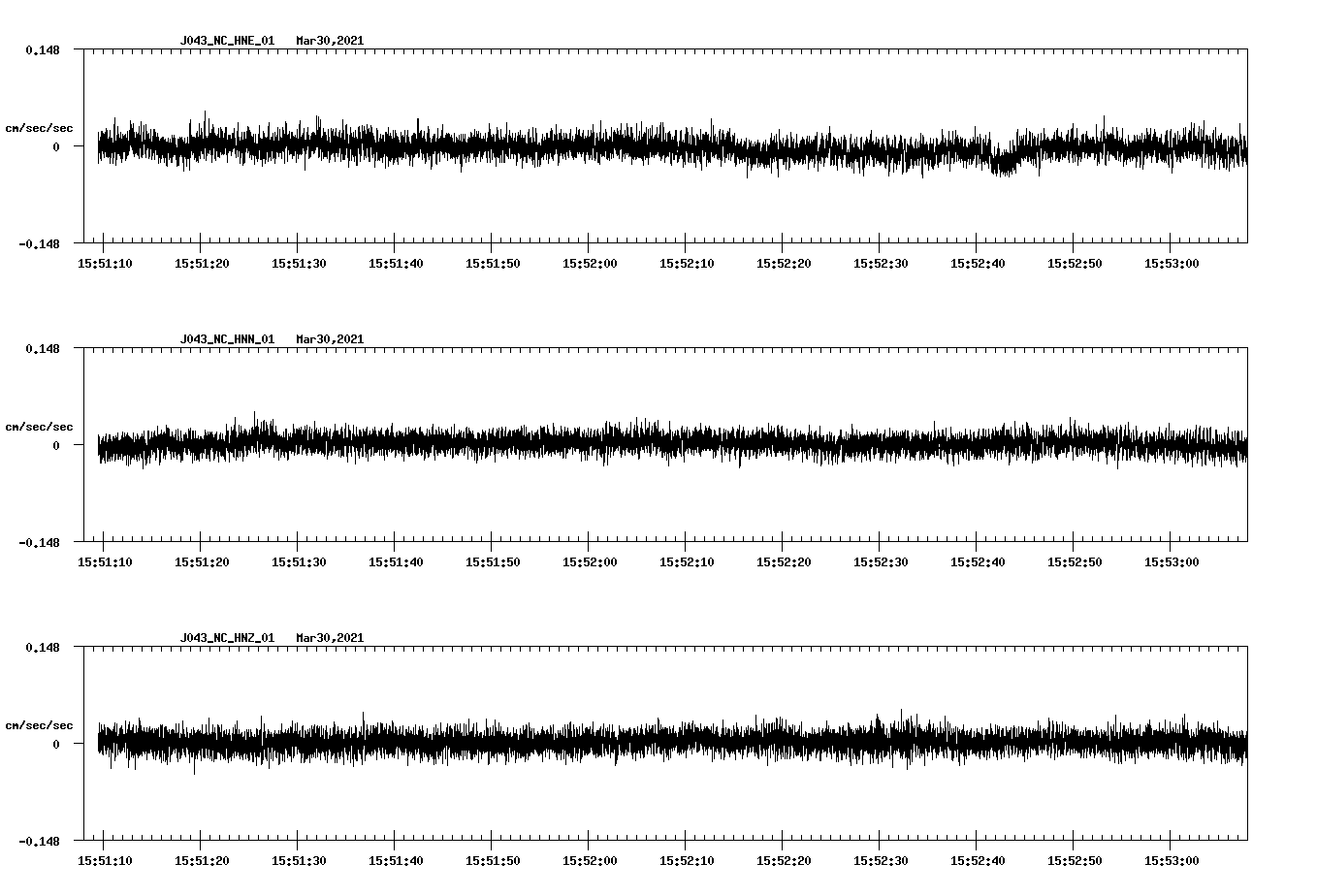Select the cm/sec/sec label on HNE trace
1317x896 pixels.
tap(40, 127)
